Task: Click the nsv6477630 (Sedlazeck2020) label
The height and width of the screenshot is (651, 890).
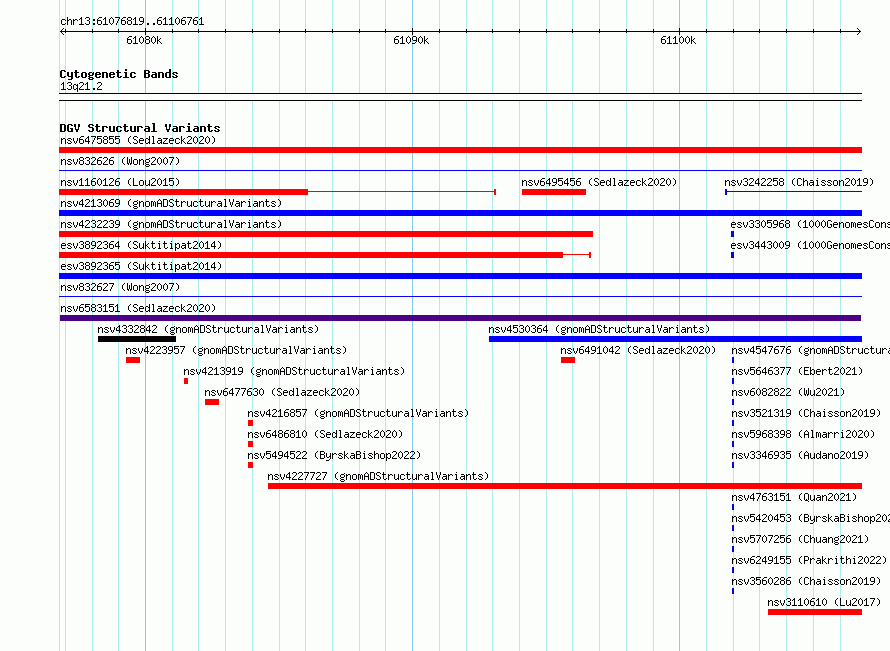Action: tap(282, 392)
